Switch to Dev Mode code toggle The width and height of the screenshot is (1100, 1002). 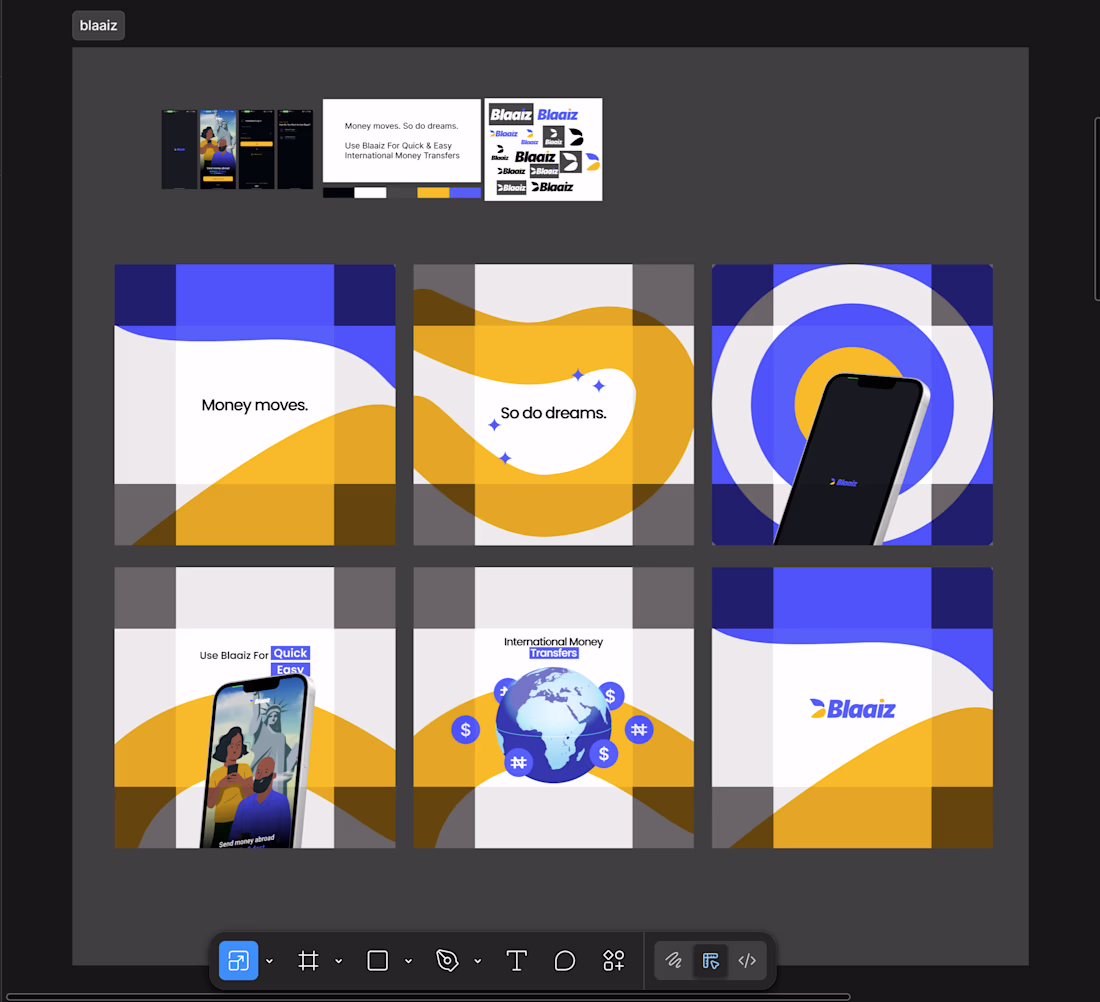tap(747, 960)
